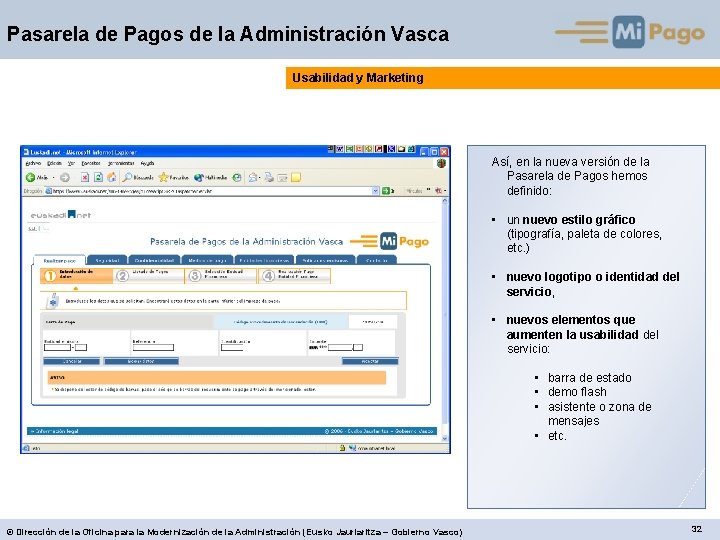Click the middle blue button next to Cancelar
Screen dimensions: 720x540
[141, 361]
